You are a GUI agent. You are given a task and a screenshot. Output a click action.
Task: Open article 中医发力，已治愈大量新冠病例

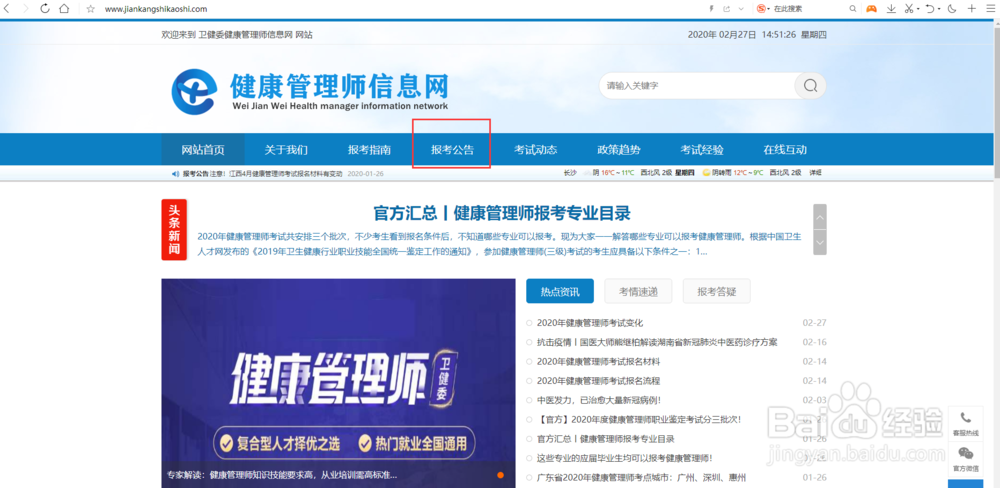click(x=598, y=400)
